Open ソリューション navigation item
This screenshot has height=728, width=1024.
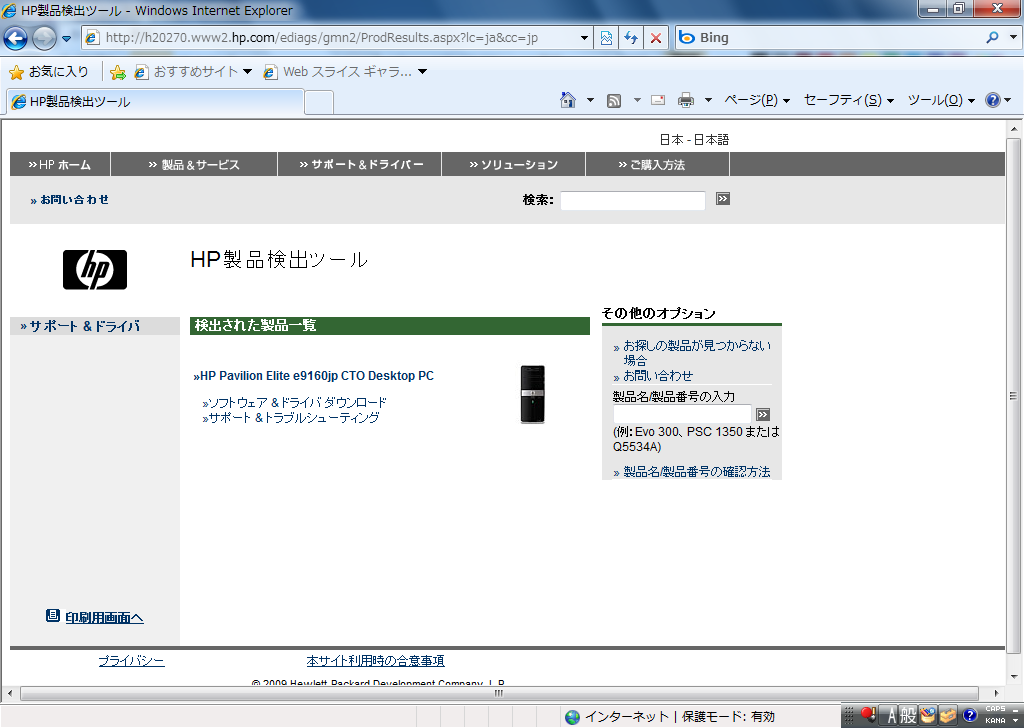tap(514, 165)
